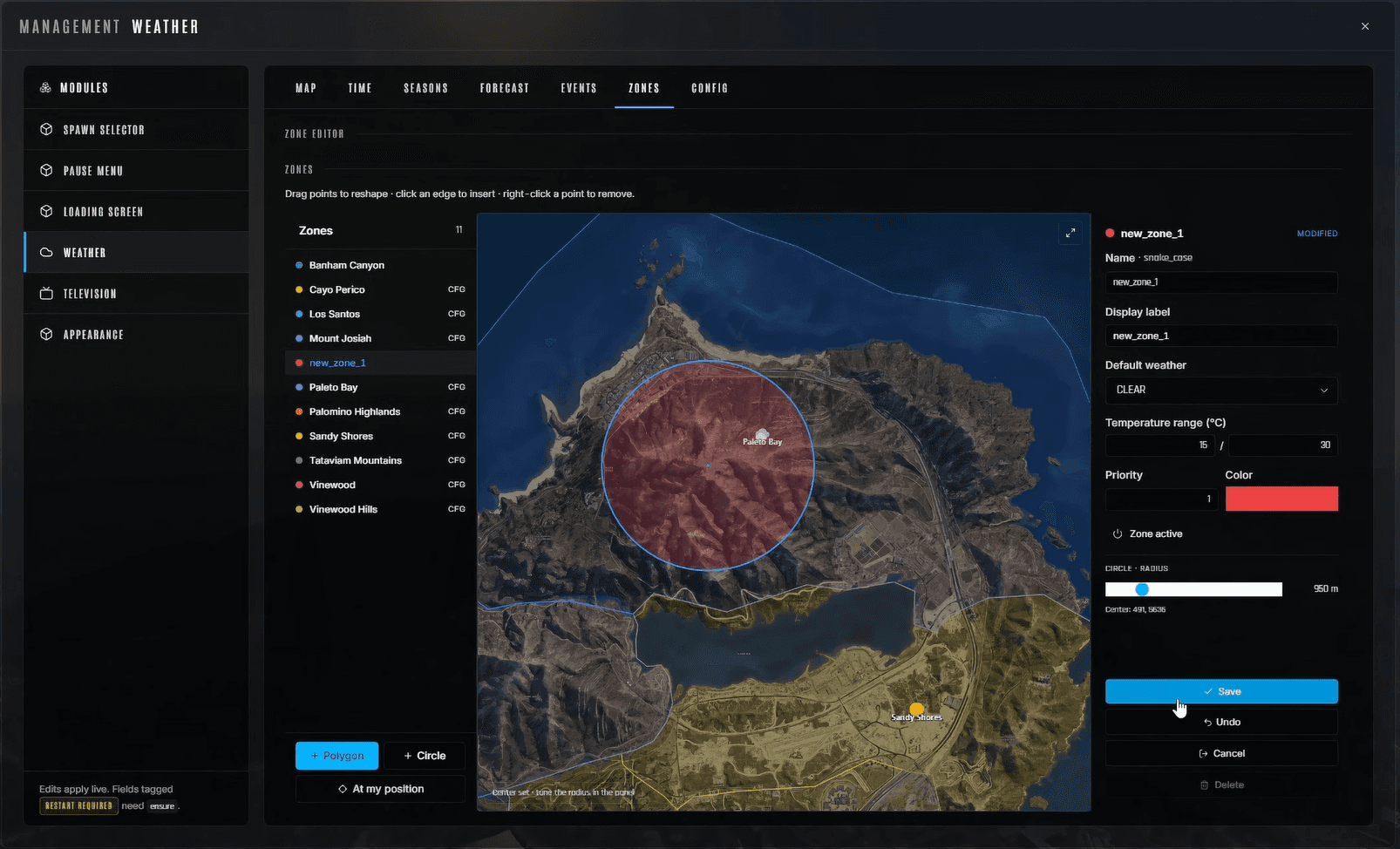Click the Priority value field
Image resolution: width=1400 pixels, height=849 pixels.
tap(1161, 499)
